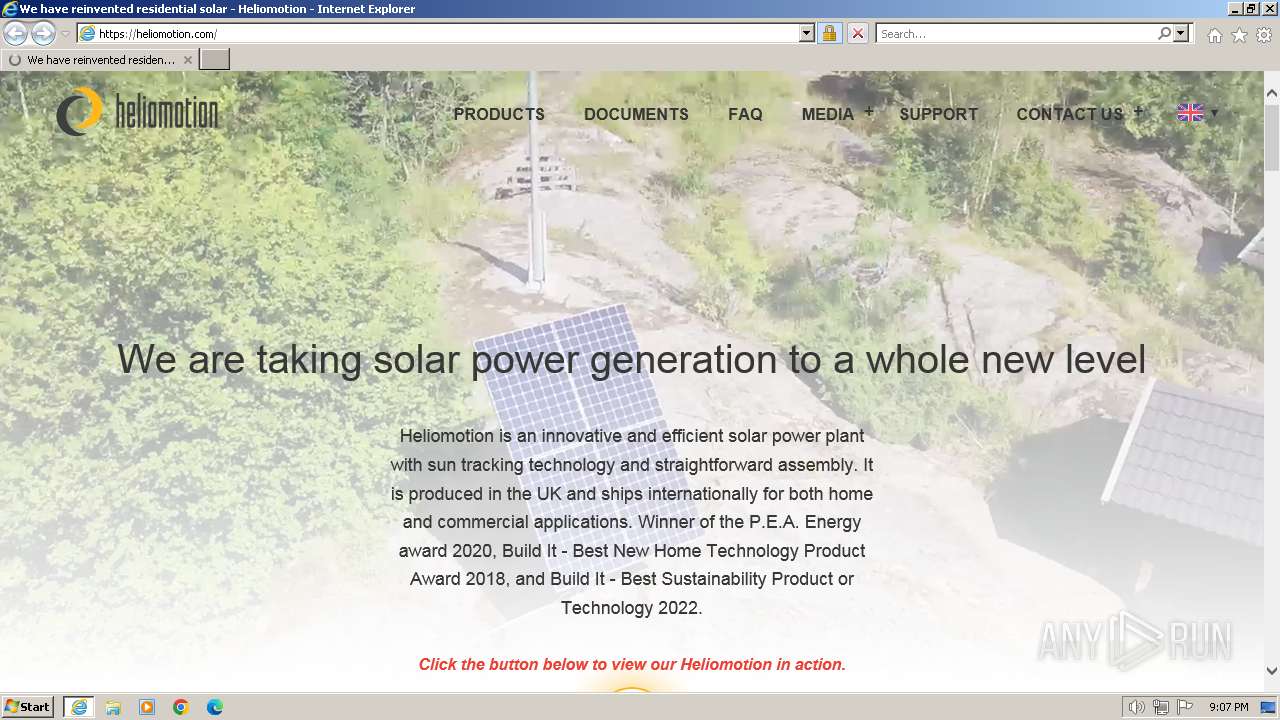Screen dimensions: 1280x720
Task: Open the Tools gear icon
Action: [x=1264, y=35]
